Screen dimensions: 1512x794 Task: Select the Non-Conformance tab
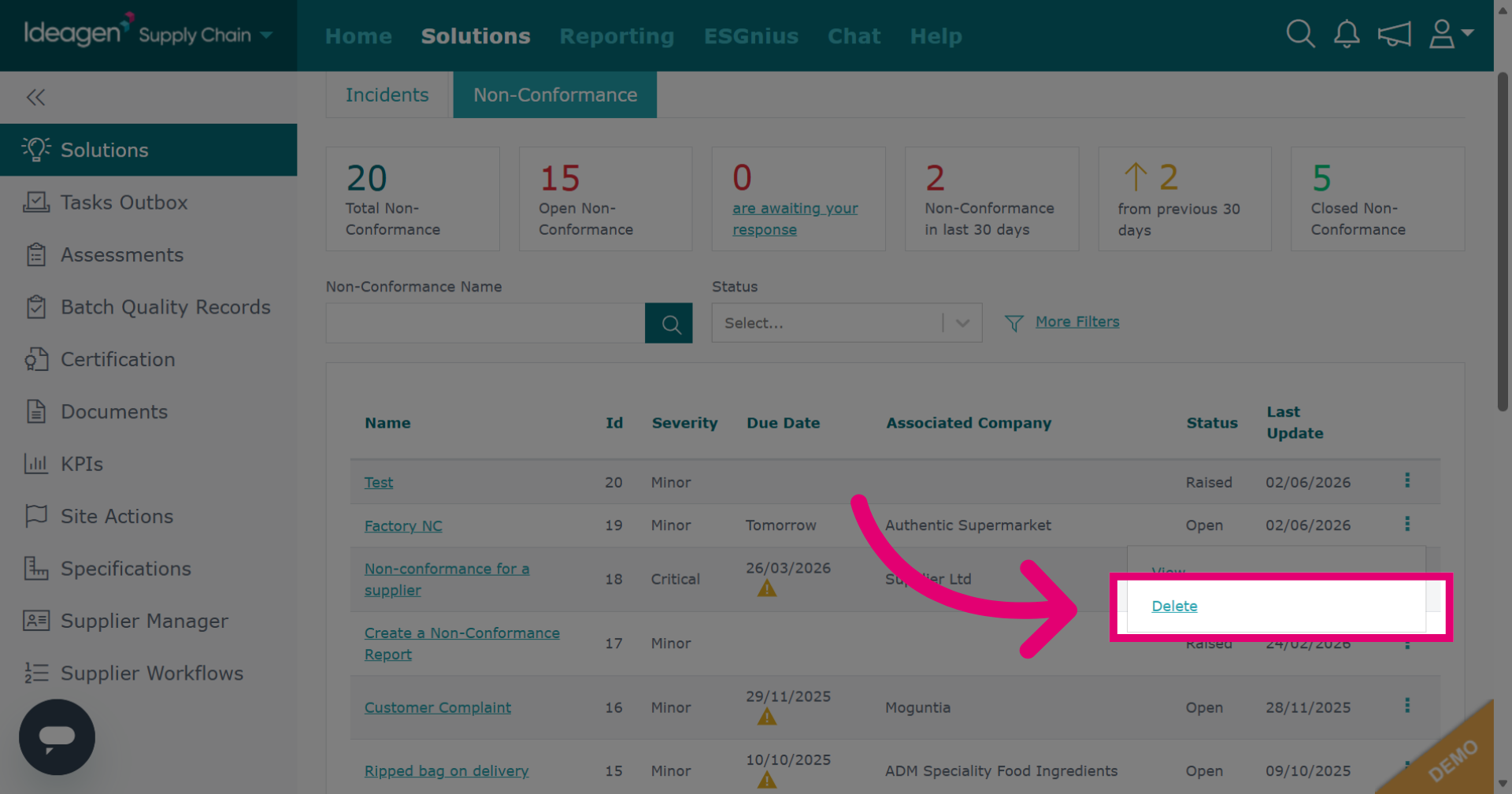tap(555, 95)
